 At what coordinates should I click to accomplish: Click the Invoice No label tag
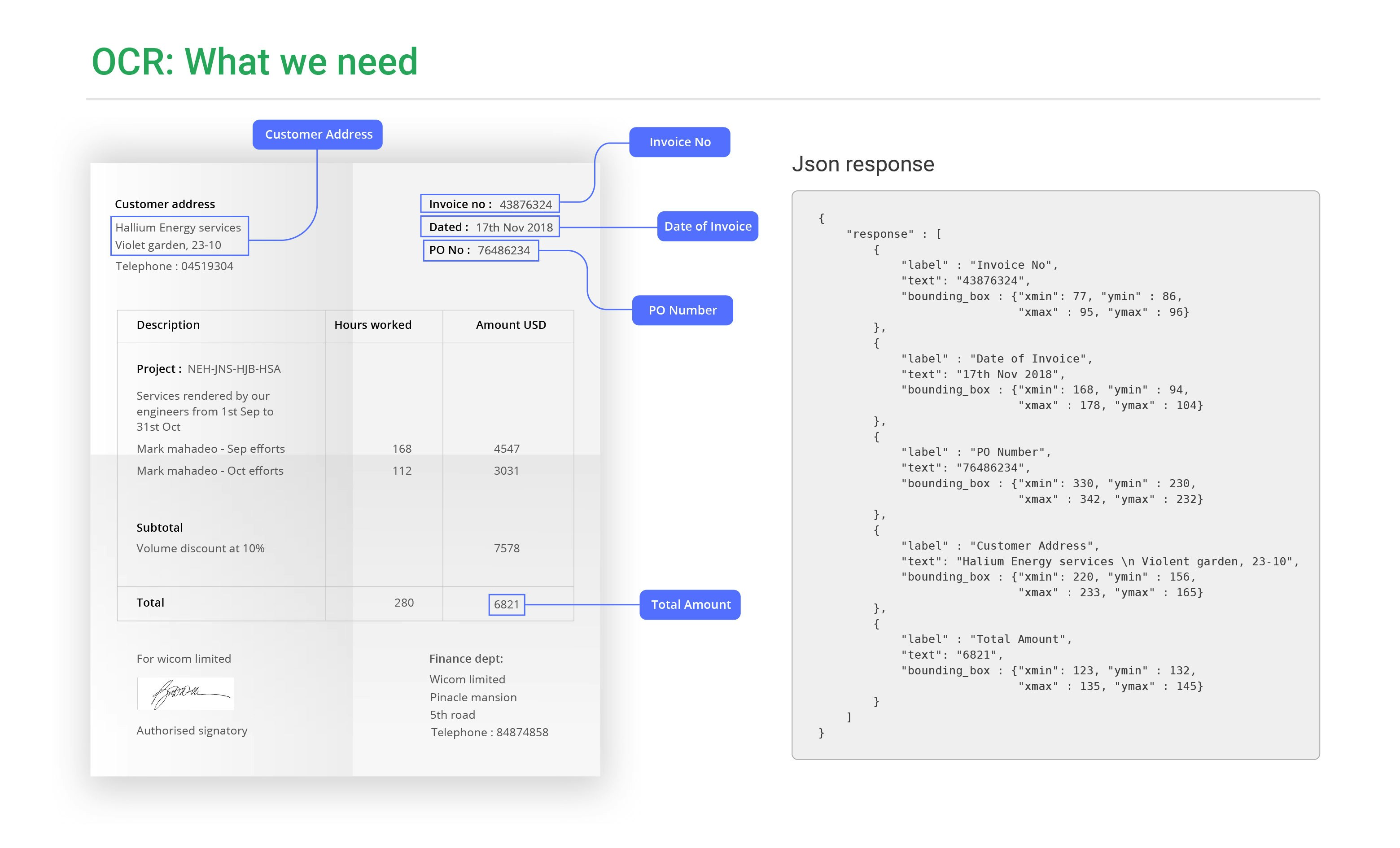click(679, 142)
